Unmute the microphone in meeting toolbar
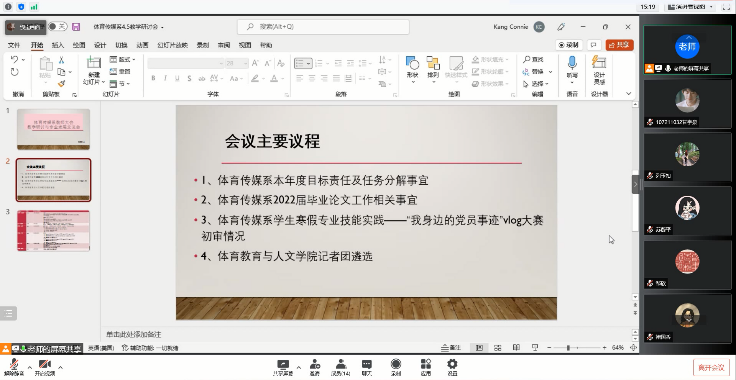 pyautogui.click(x=14, y=367)
